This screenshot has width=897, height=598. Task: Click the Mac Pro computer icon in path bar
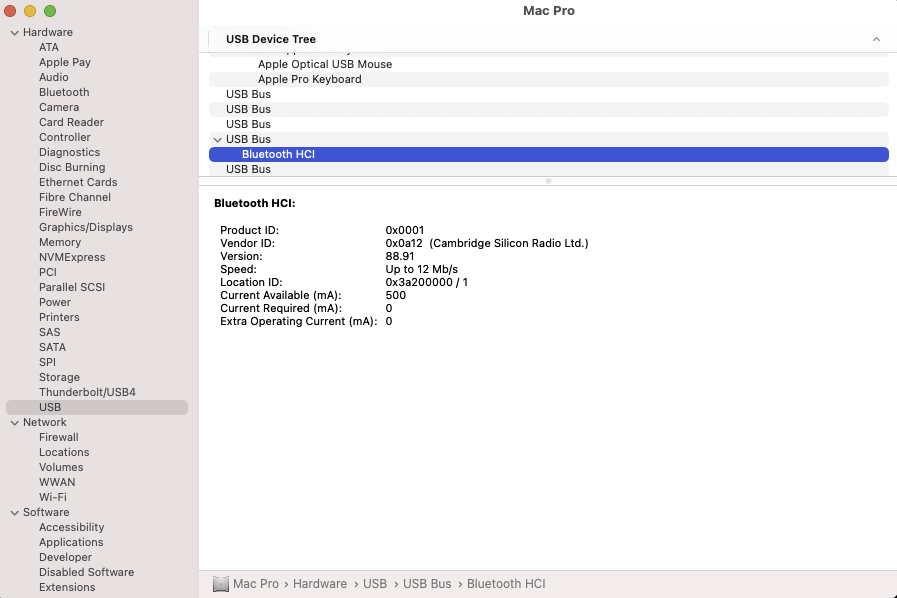pos(221,584)
